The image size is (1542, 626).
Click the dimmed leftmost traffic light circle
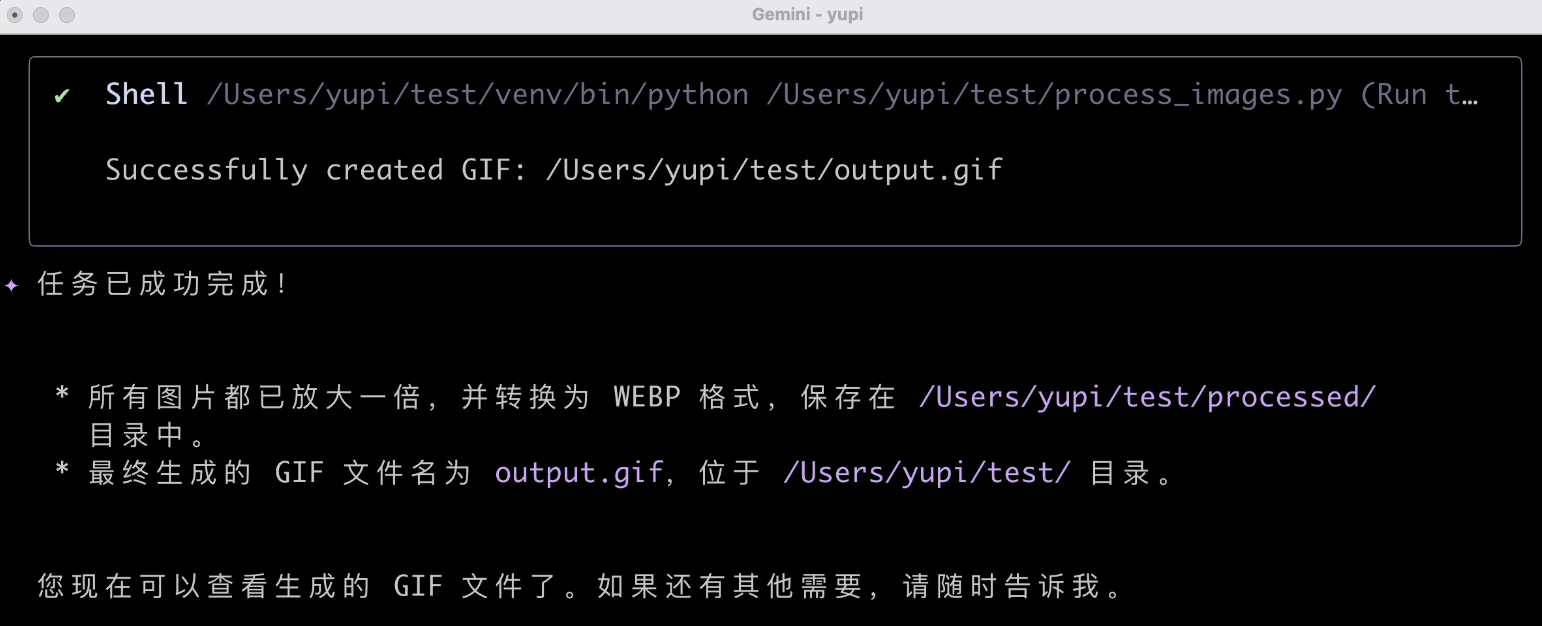14,15
